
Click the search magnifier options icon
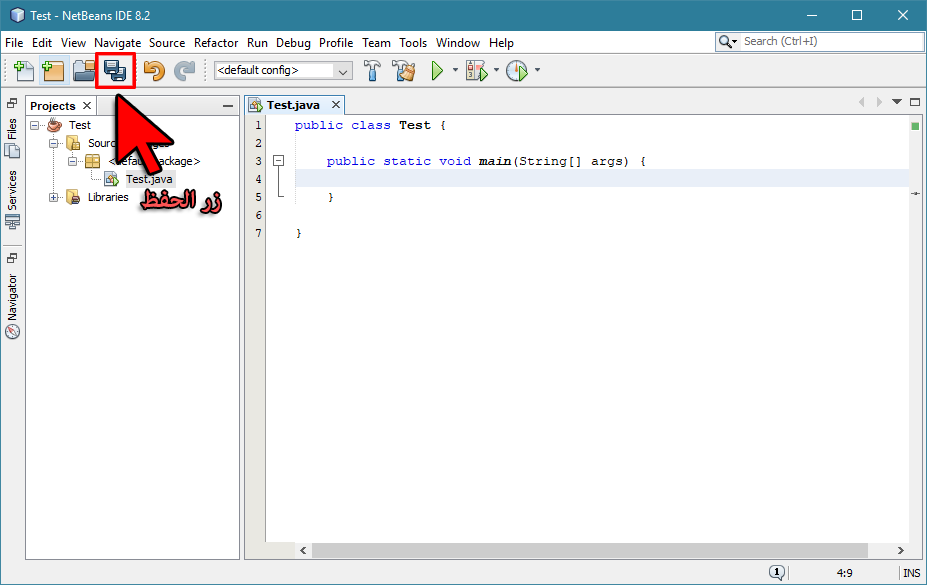click(727, 41)
